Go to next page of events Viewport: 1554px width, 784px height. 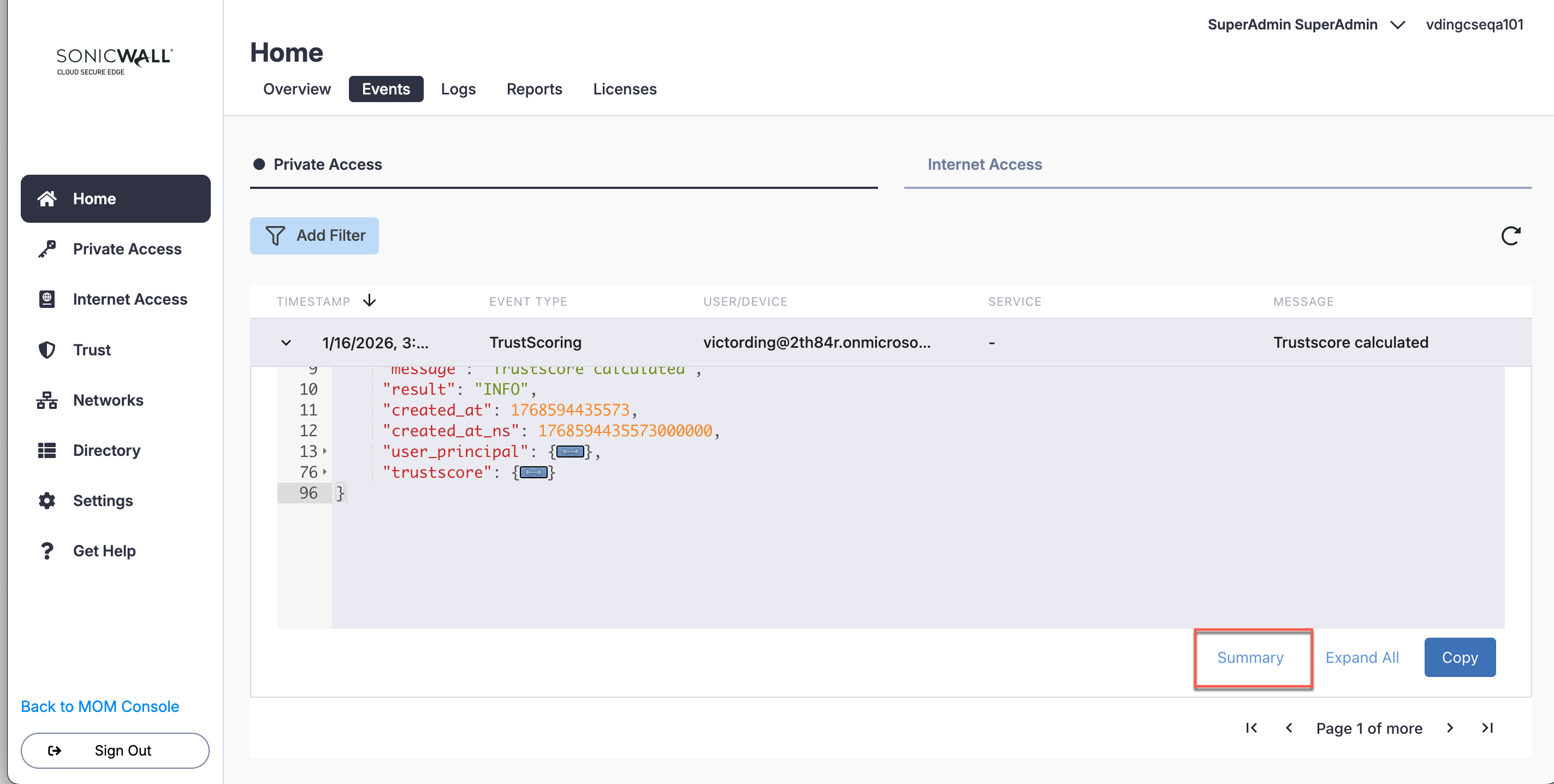(x=1450, y=728)
